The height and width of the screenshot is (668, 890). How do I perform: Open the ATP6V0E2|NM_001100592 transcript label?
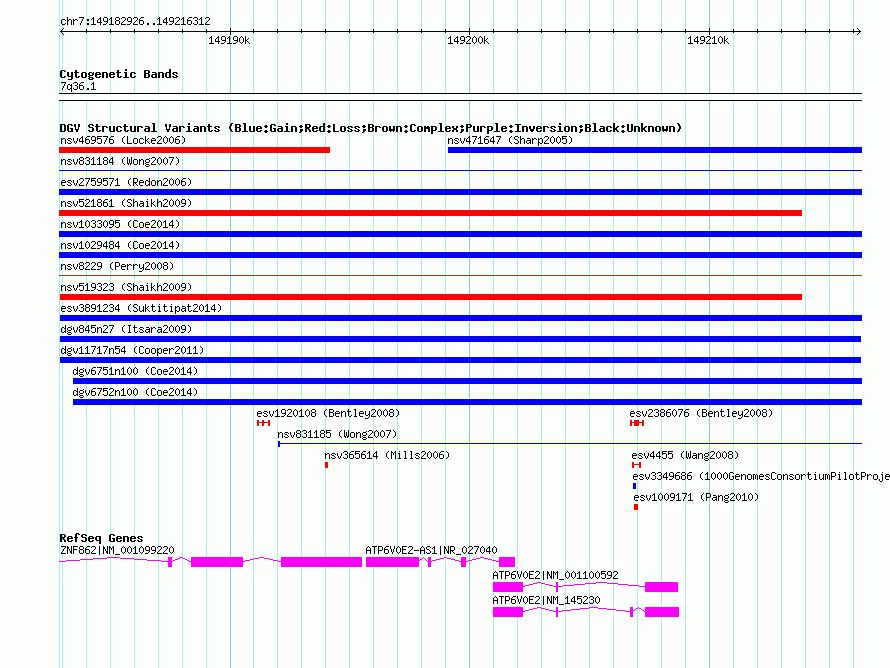pos(555,575)
